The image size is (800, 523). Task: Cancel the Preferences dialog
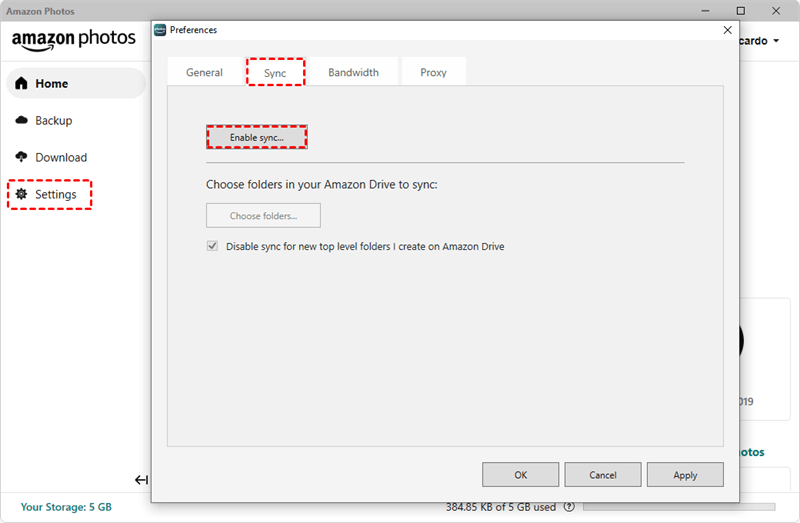[x=603, y=475]
